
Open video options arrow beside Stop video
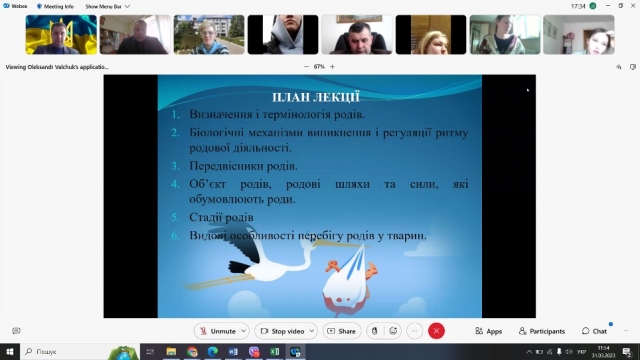pyautogui.click(x=312, y=331)
